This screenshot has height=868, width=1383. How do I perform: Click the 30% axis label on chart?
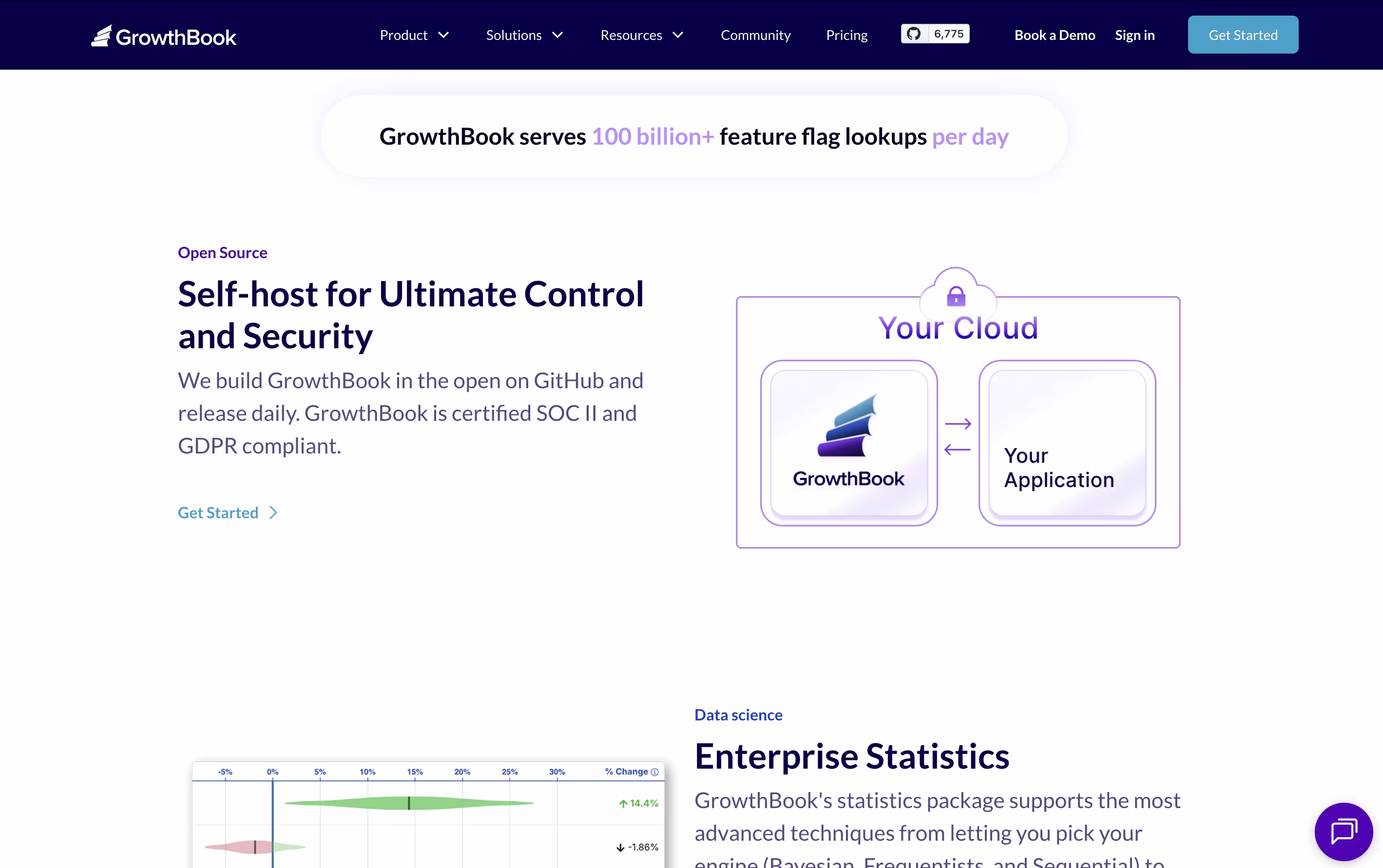557,772
